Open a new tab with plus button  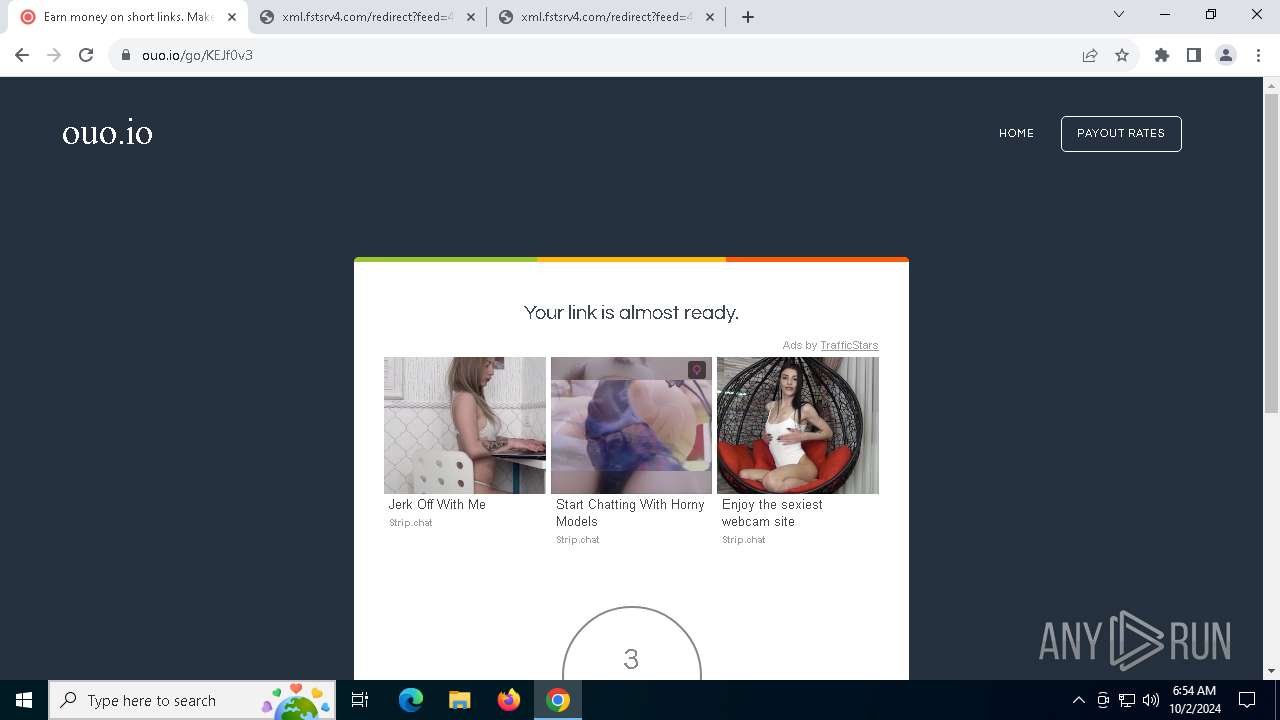[x=748, y=17]
